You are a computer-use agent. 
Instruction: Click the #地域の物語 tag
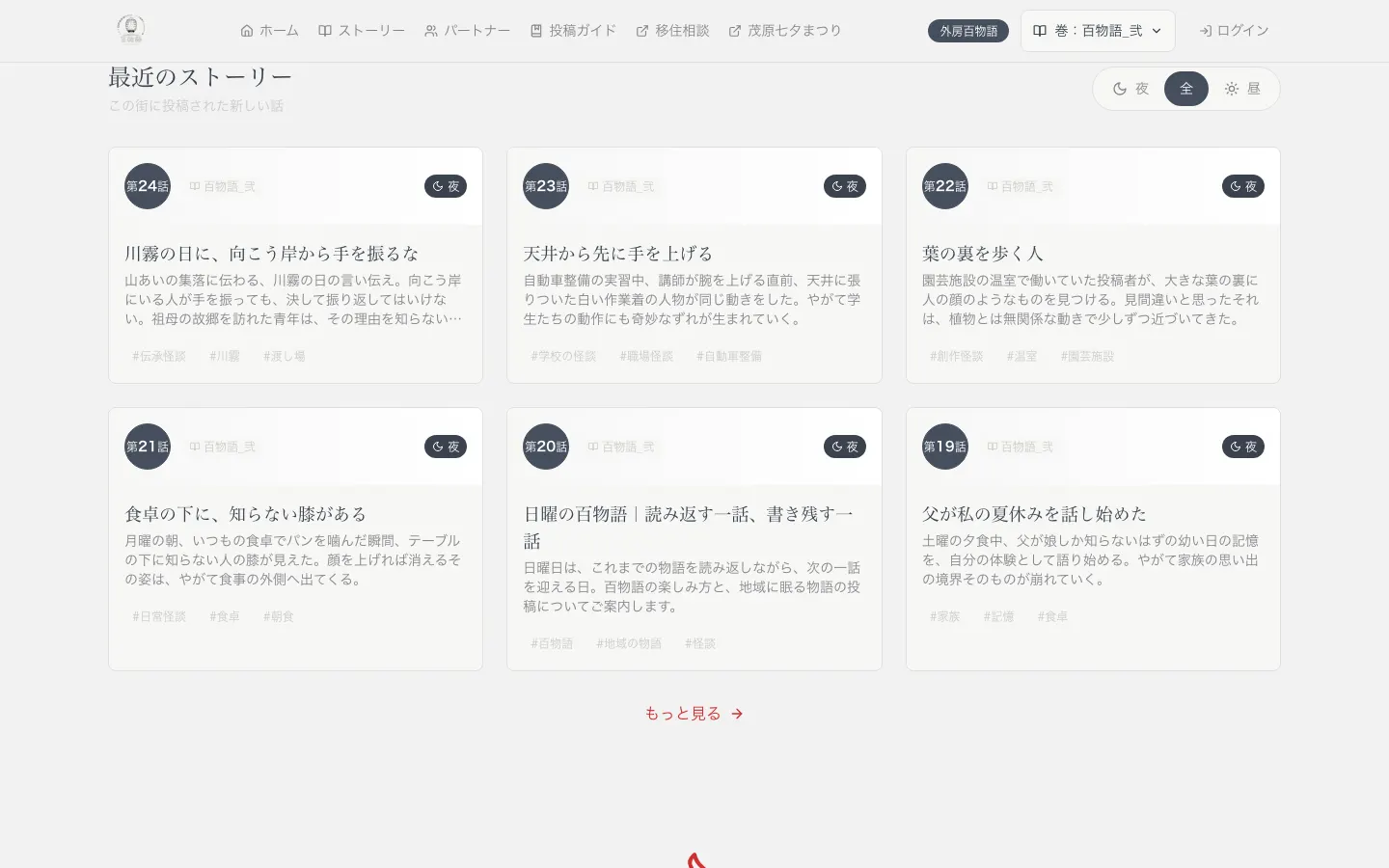tap(629, 643)
